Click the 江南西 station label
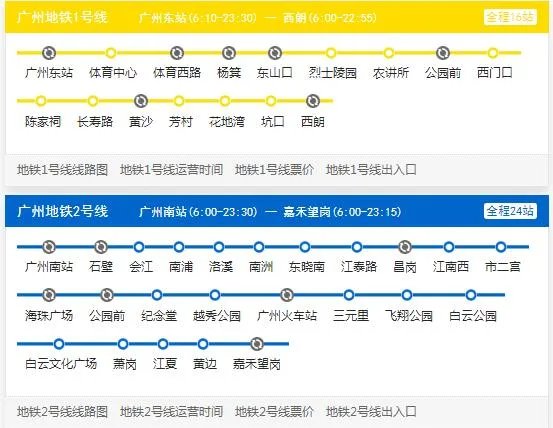This screenshot has width=553, height=428. click(451, 267)
